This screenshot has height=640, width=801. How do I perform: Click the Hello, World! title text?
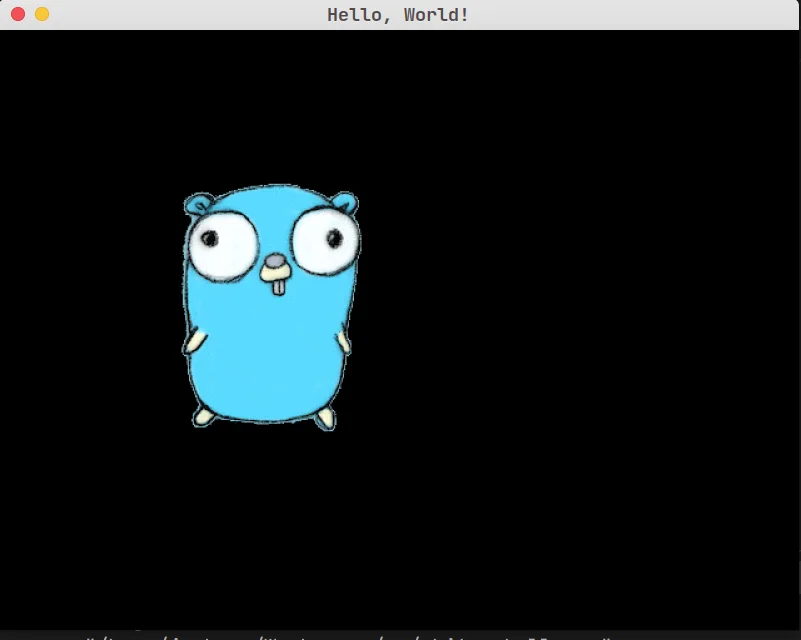(397, 15)
